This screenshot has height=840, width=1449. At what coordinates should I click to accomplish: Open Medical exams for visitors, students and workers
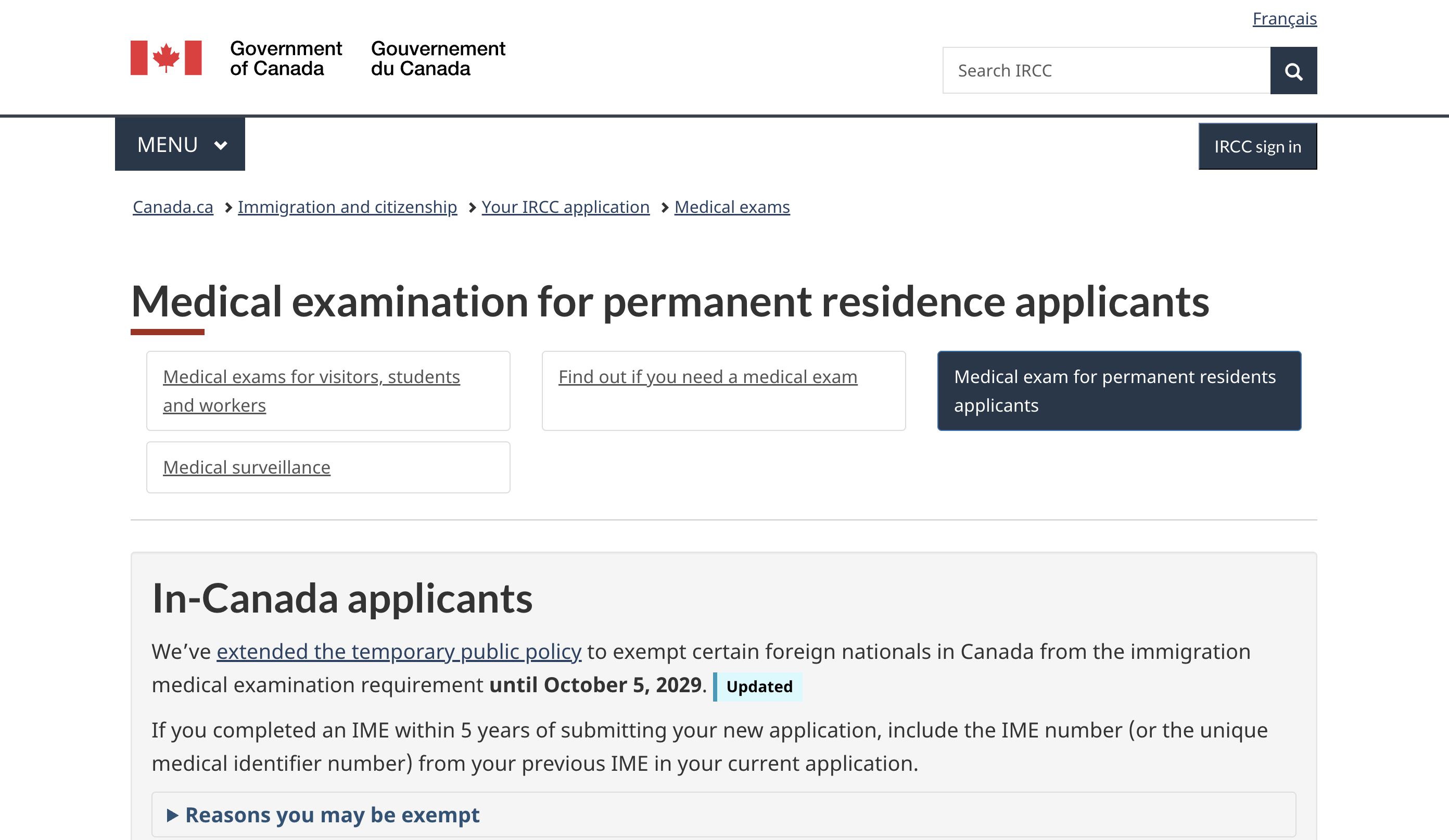point(328,391)
